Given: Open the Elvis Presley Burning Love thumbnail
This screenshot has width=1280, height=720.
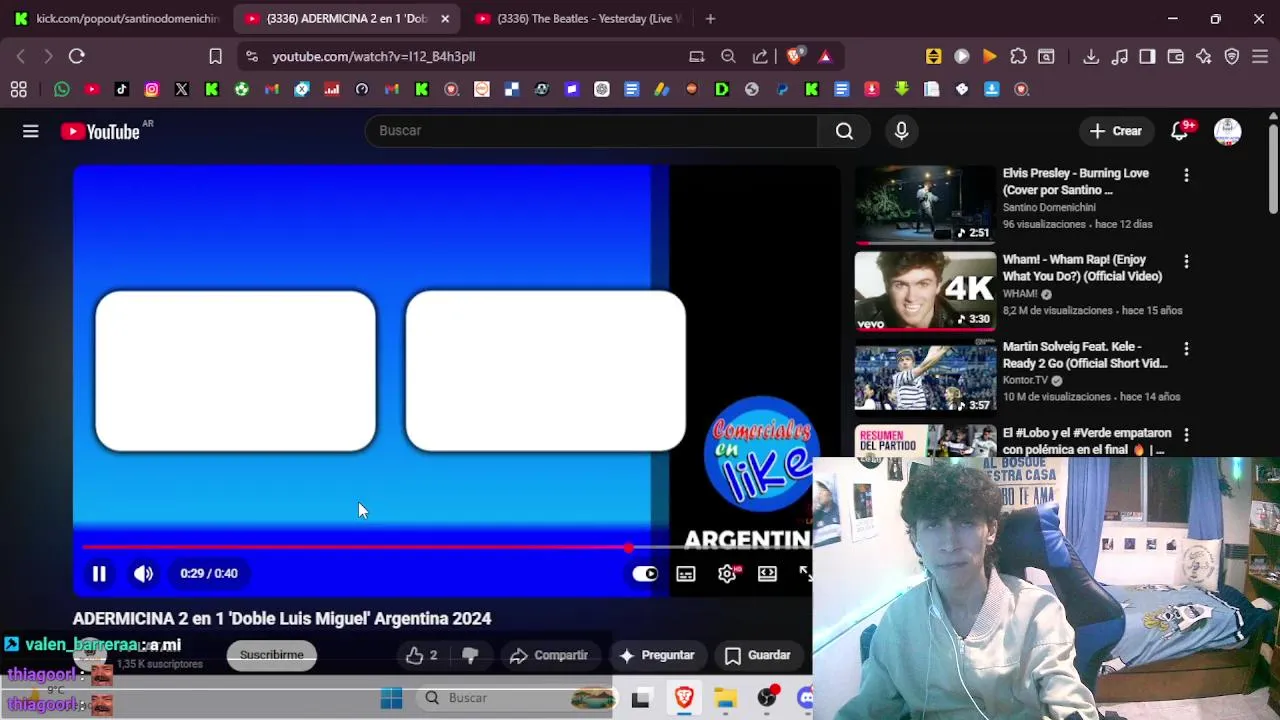Looking at the screenshot, I should click(925, 205).
